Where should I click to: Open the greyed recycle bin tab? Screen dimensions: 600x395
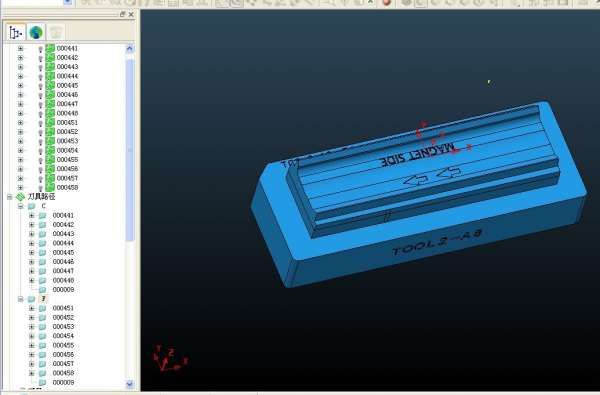(56, 33)
